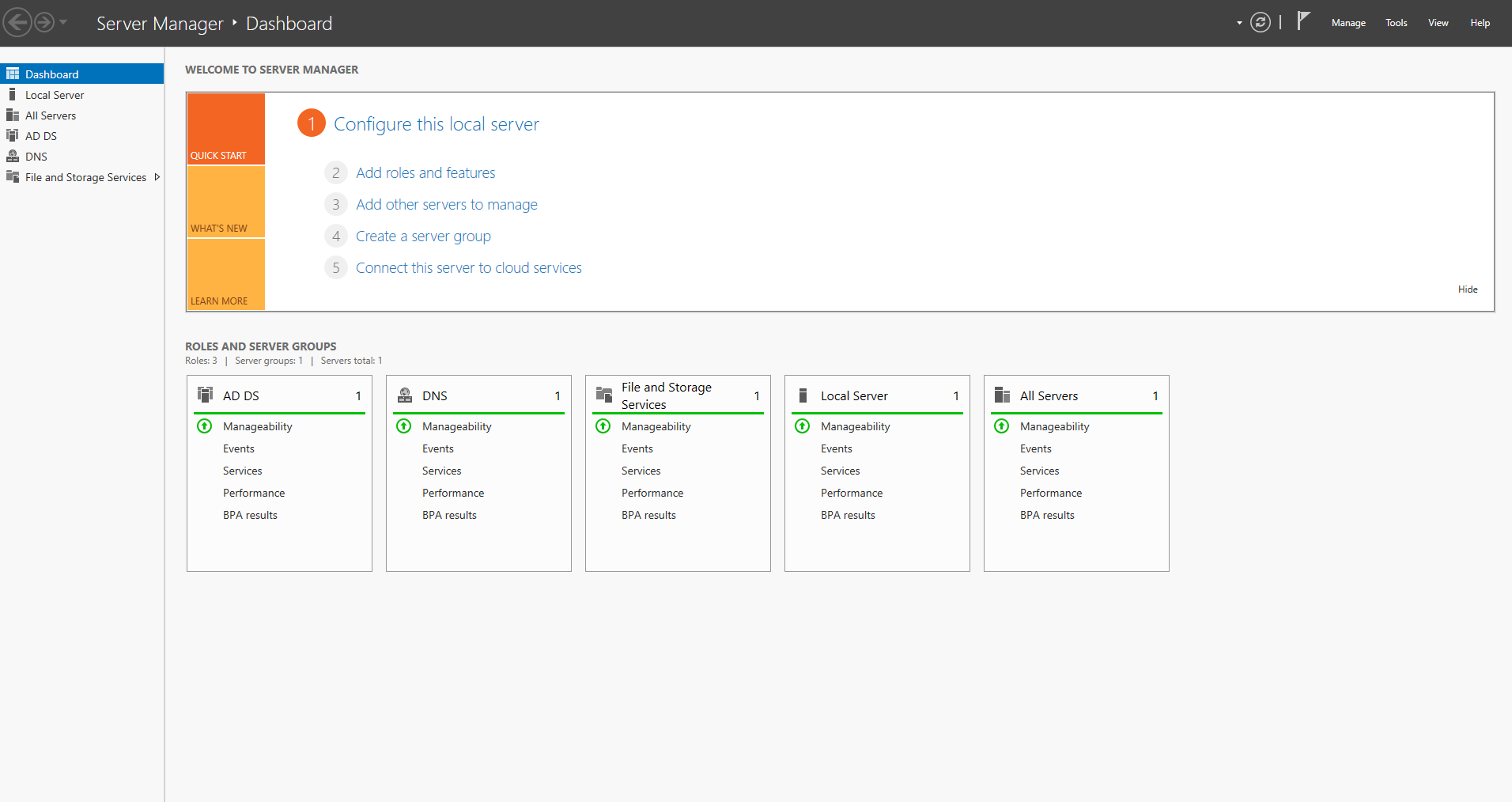
Task: Open Performance in AD DS tile
Action: pos(254,493)
